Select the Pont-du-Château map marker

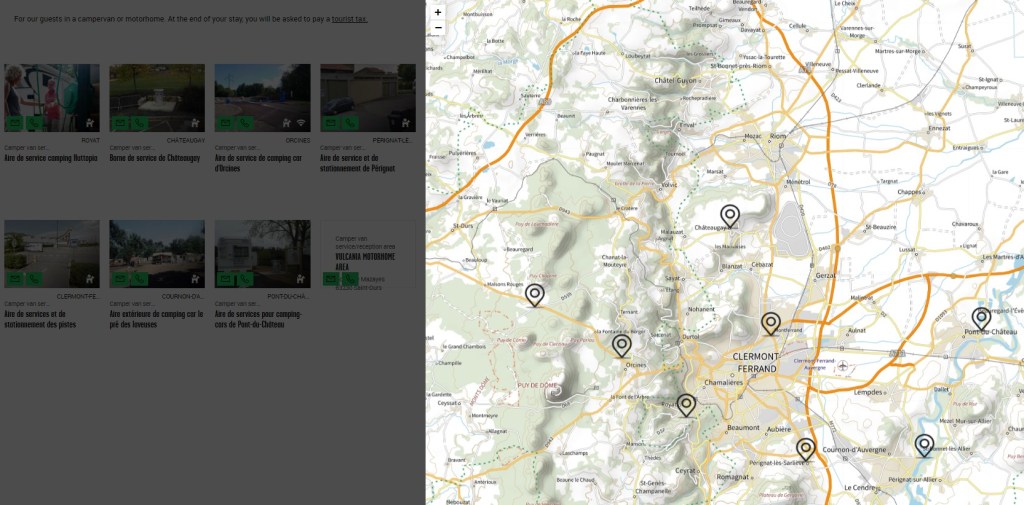(x=981, y=317)
